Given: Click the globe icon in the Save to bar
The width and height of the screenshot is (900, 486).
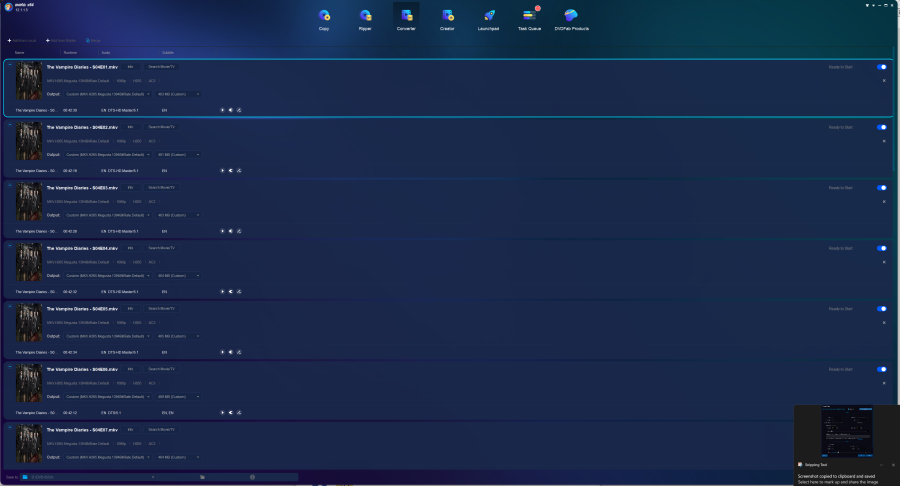Looking at the screenshot, I should tap(252, 477).
